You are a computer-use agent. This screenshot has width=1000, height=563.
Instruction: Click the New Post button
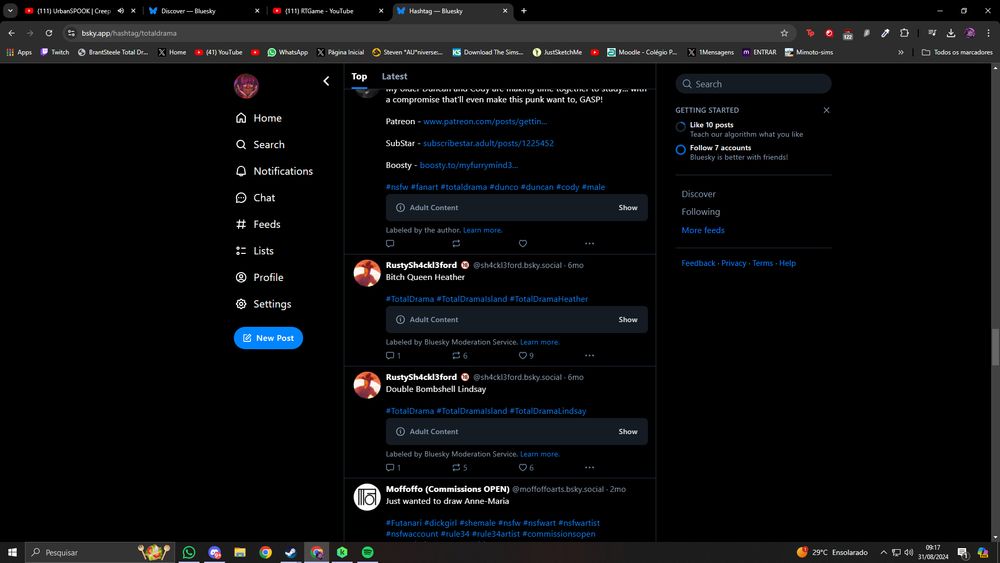[268, 338]
